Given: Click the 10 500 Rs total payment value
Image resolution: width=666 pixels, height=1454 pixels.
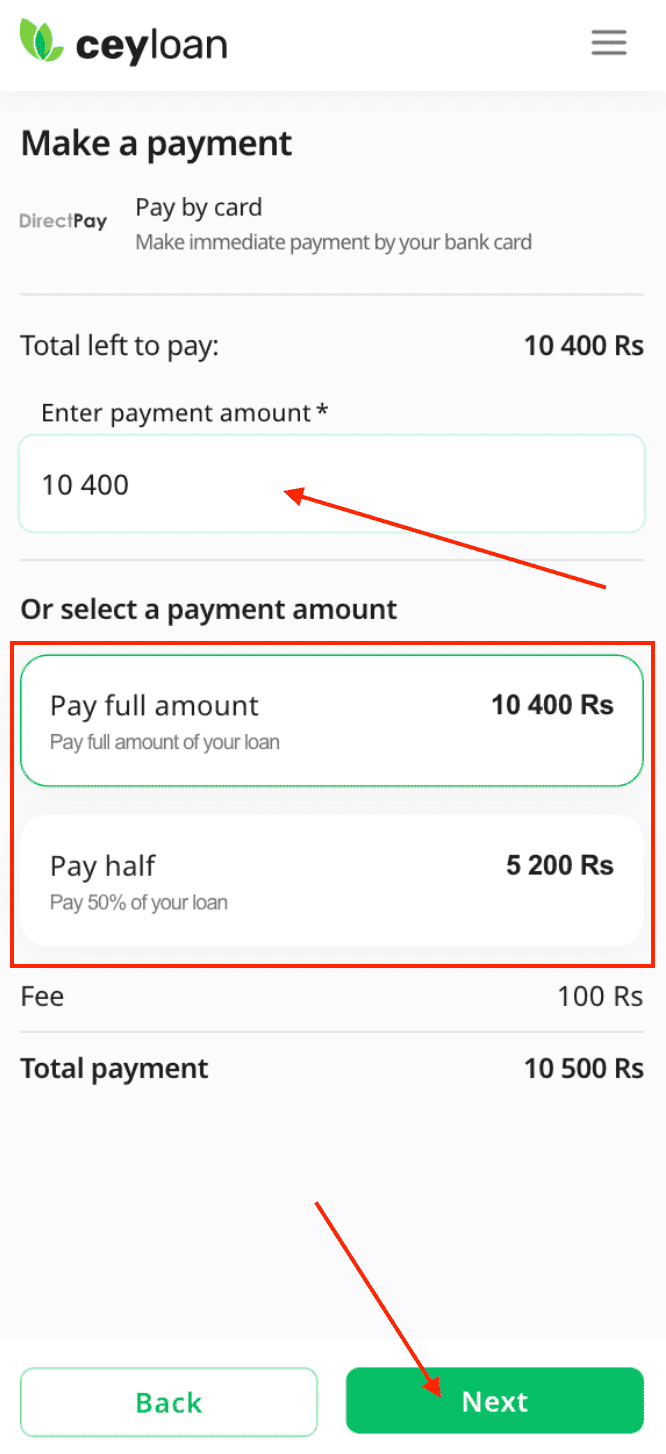Looking at the screenshot, I should pos(583,1068).
